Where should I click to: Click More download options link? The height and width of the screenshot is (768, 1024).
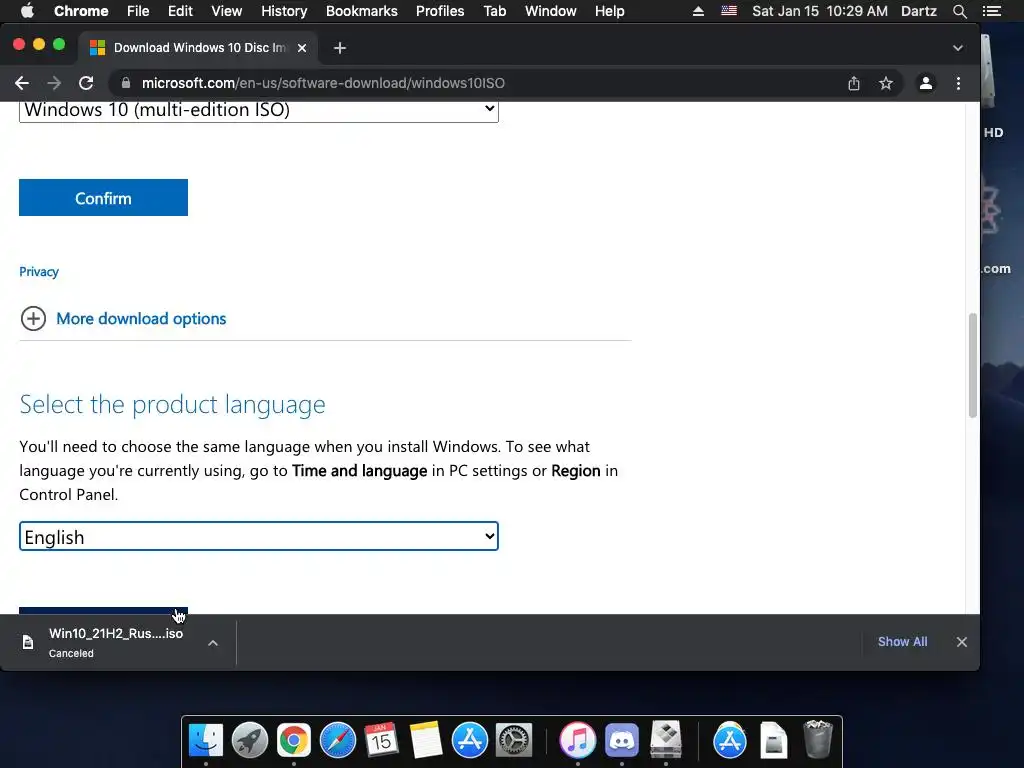pyautogui.click(x=141, y=319)
